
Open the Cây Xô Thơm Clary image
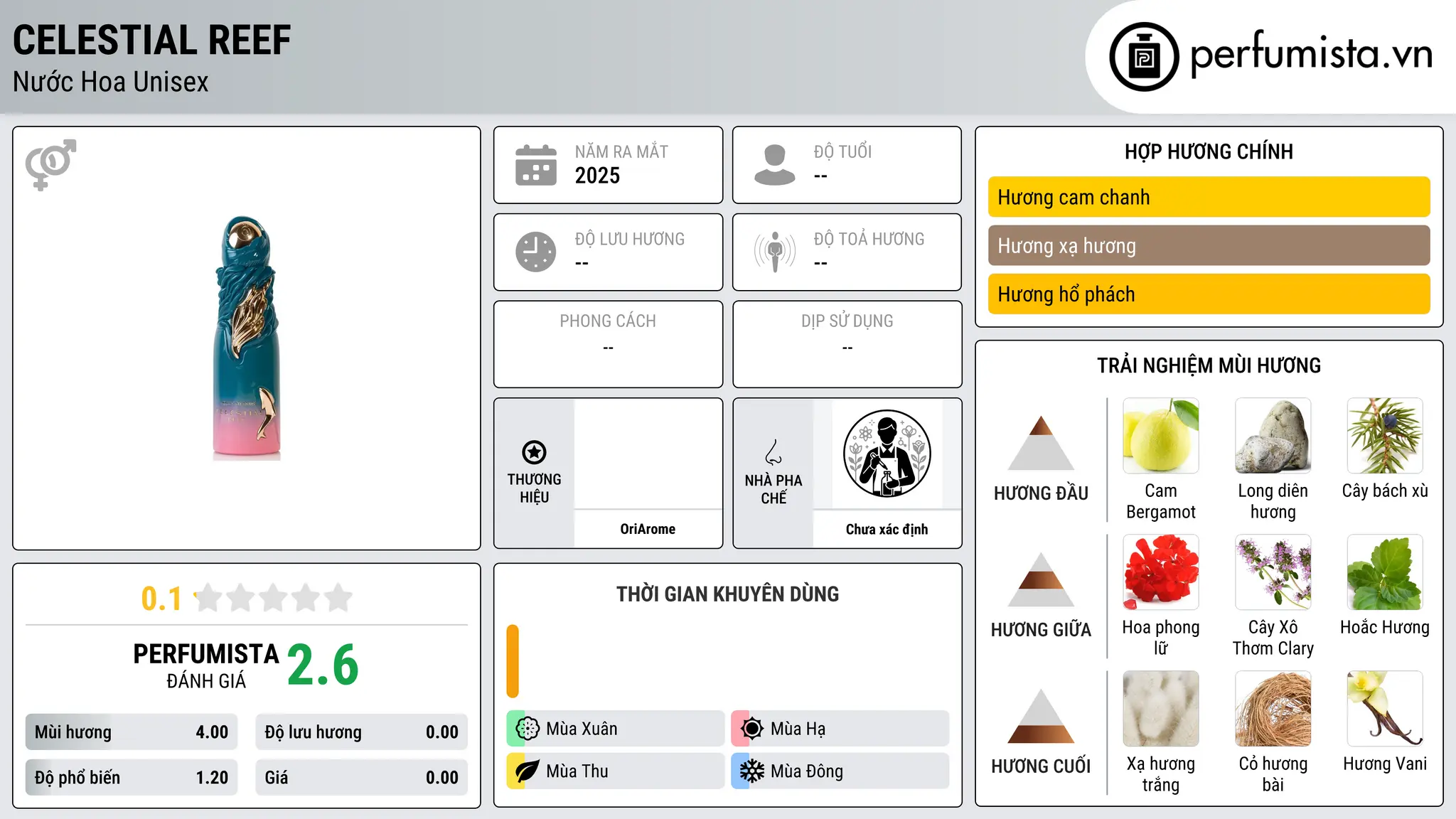click(x=1273, y=572)
